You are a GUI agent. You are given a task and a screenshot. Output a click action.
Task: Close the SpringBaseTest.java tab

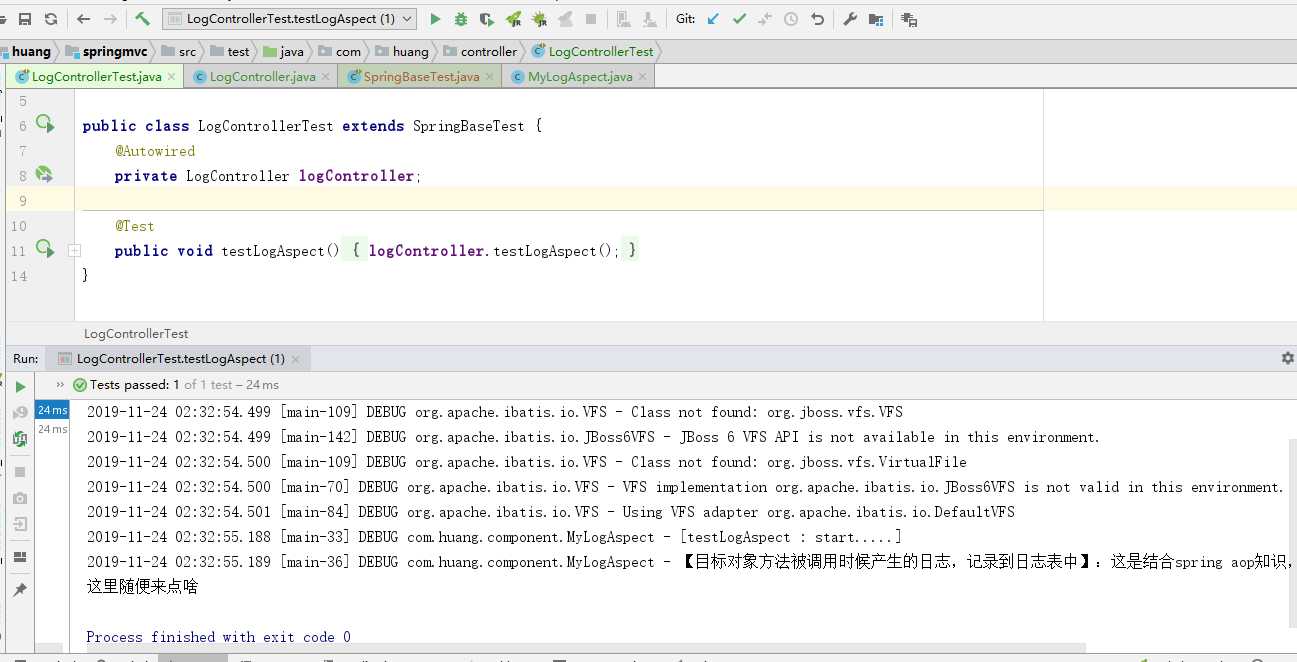point(489,76)
